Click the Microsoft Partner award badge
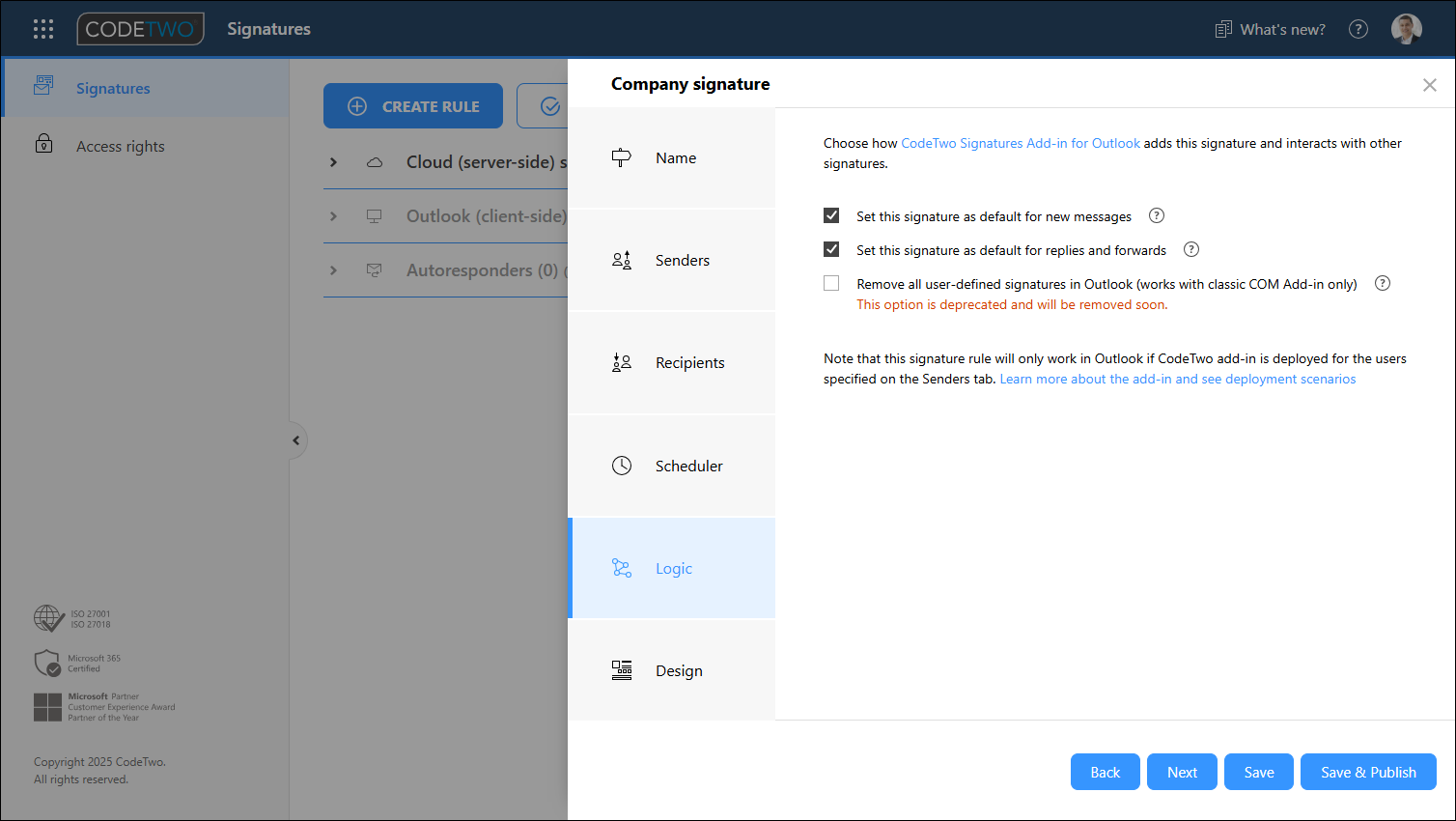Image resolution: width=1456 pixels, height=821 pixels. click(104, 707)
